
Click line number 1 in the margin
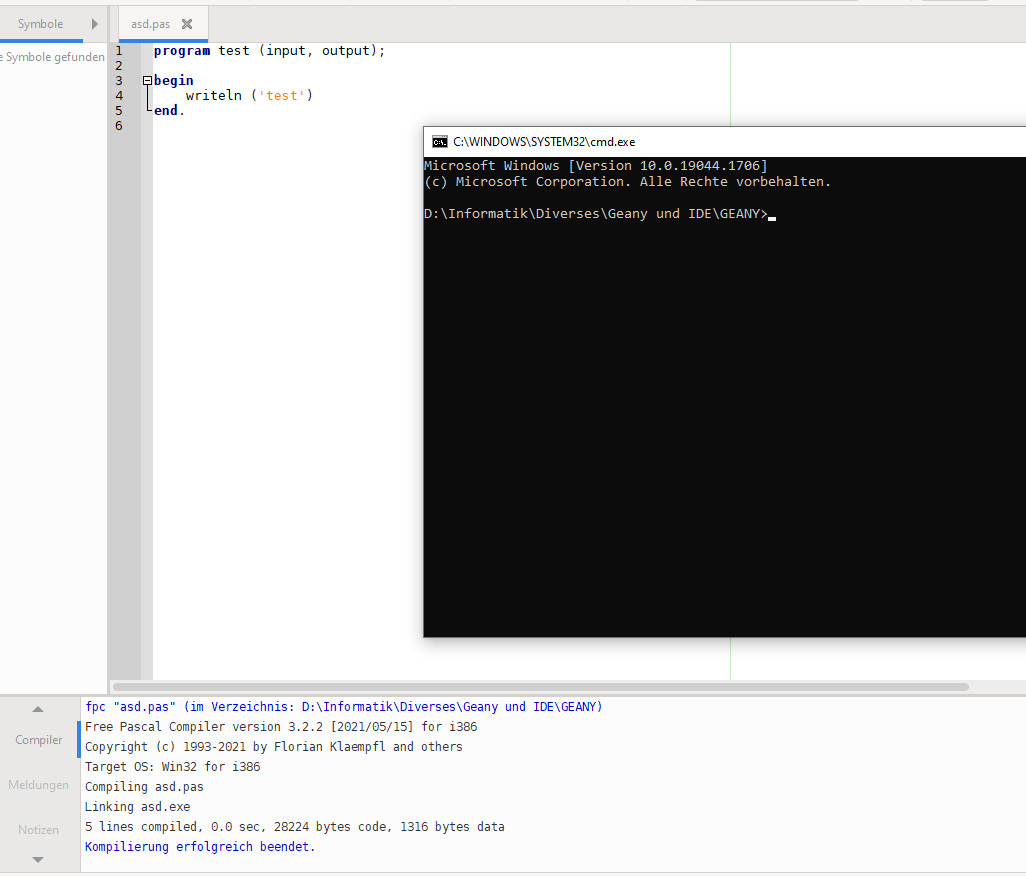[119, 50]
